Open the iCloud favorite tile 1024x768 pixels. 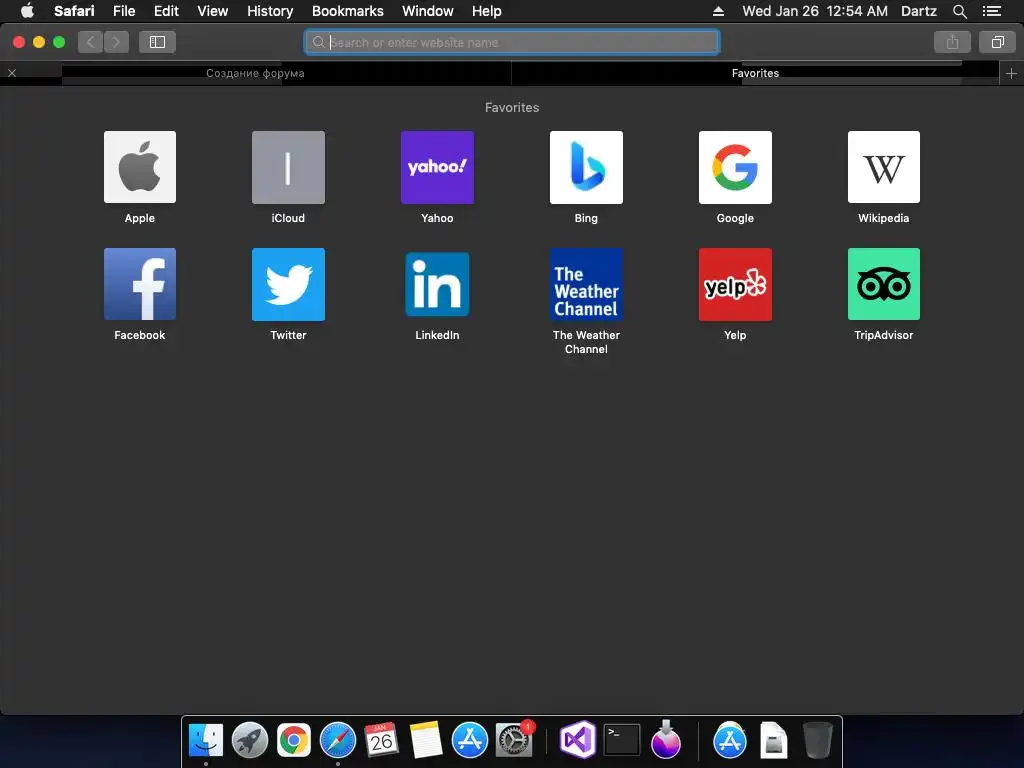(x=288, y=167)
